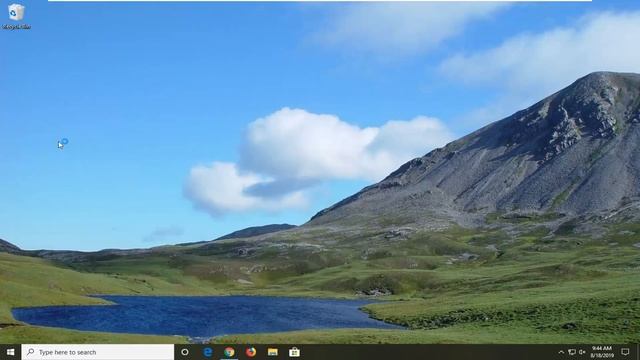Launch Firefox from the taskbar
This screenshot has width=640, height=360.
[251, 352]
